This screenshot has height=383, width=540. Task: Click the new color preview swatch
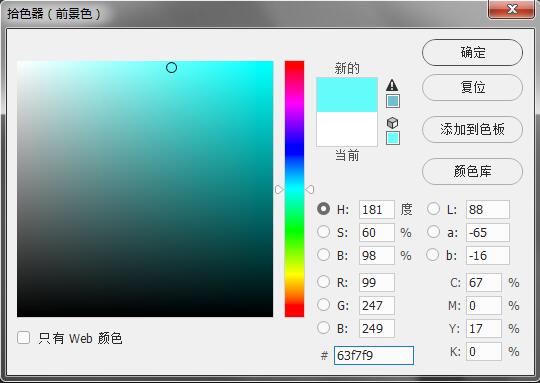(x=347, y=95)
